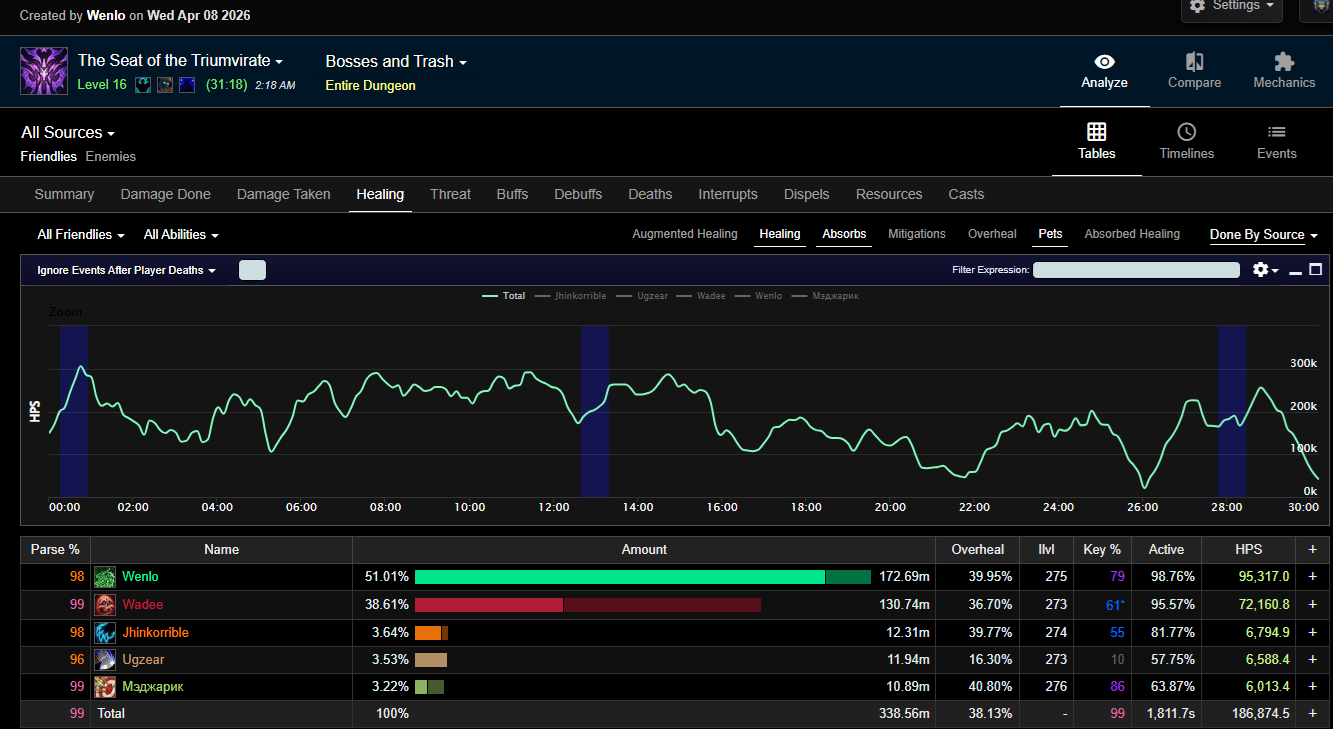Open the Compare view icon
This screenshot has width=1333, height=729.
(1194, 62)
